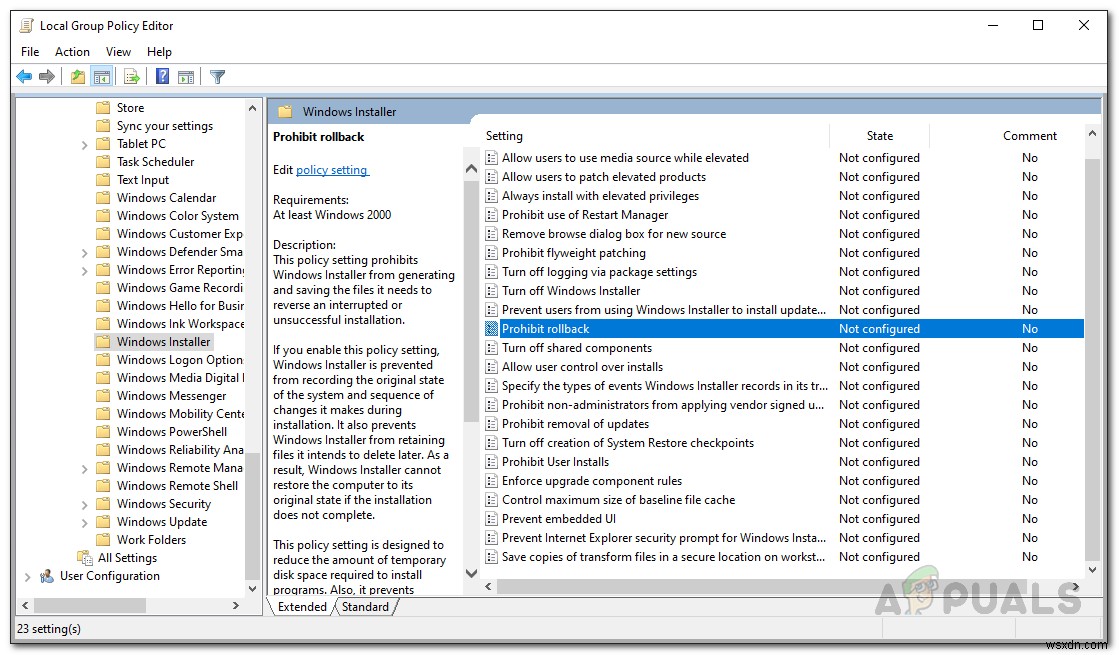
Task: Switch to the Standard tab
Action: tap(365, 606)
